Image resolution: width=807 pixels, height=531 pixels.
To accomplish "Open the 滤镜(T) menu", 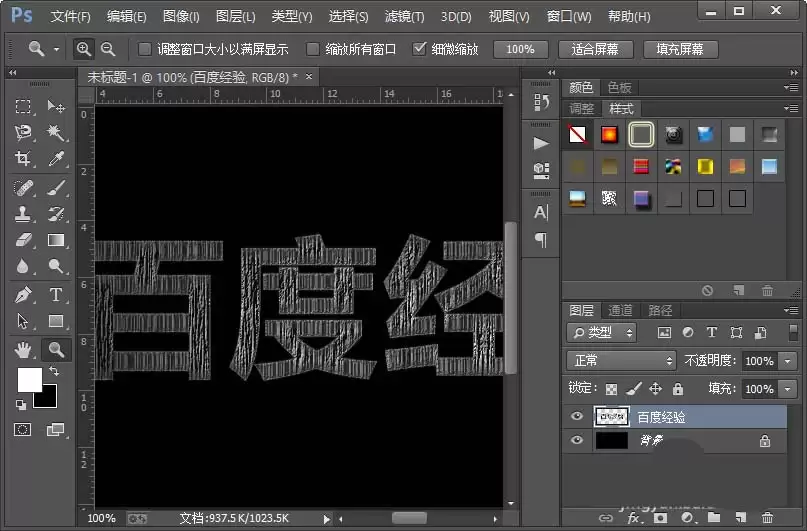I will click(x=405, y=16).
